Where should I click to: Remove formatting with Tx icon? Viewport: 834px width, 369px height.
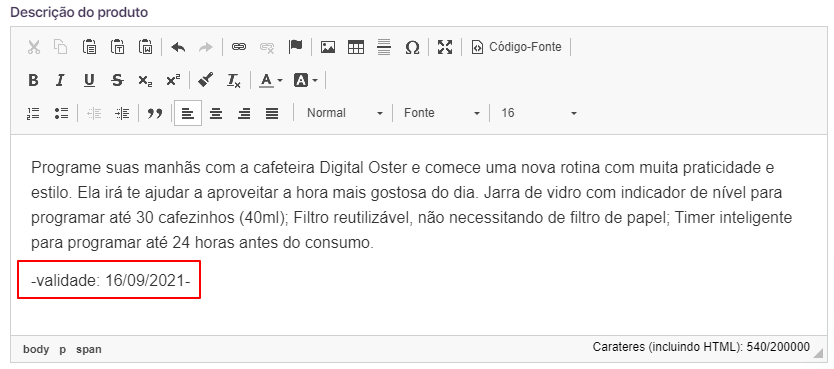[233, 80]
